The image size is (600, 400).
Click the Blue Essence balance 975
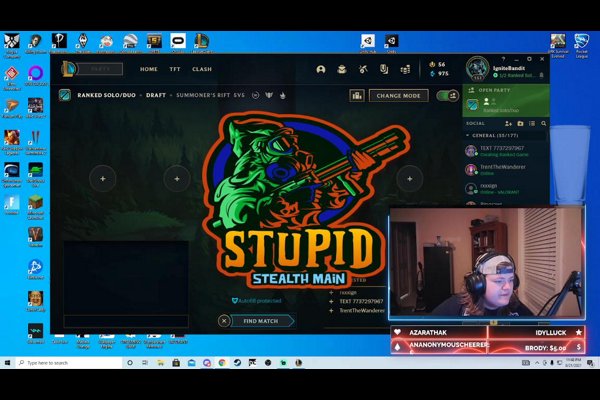(x=439, y=73)
